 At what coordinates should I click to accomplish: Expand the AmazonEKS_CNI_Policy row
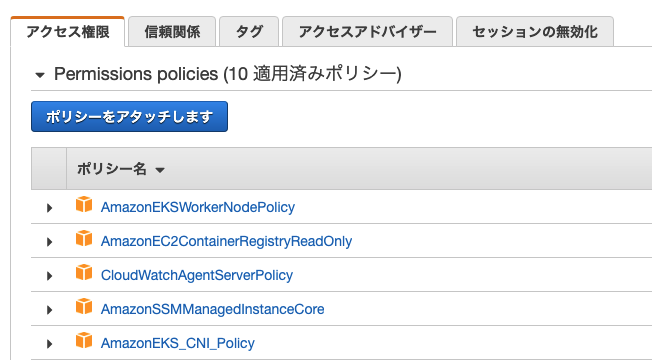pos(49,344)
